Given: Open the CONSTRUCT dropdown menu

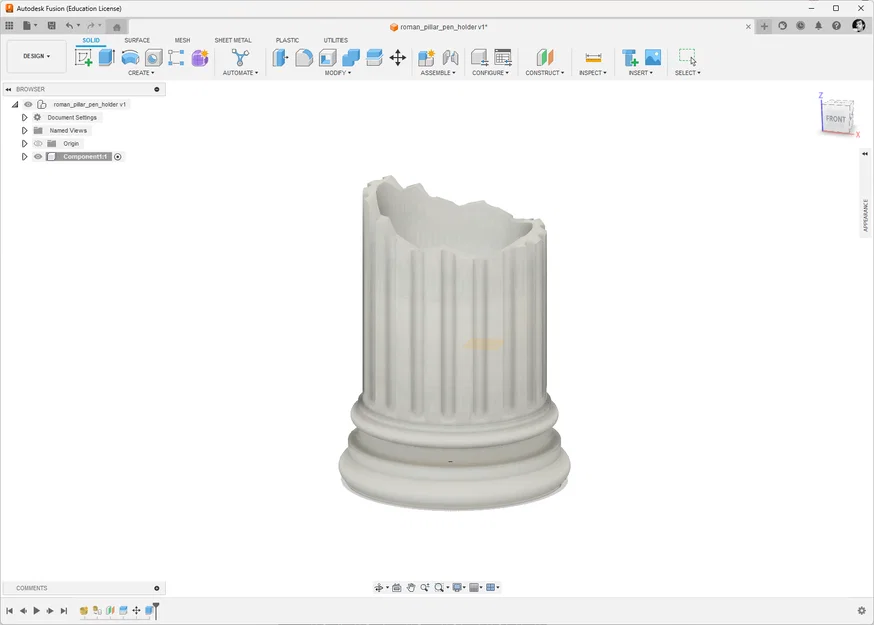Looking at the screenshot, I should pyautogui.click(x=545, y=73).
